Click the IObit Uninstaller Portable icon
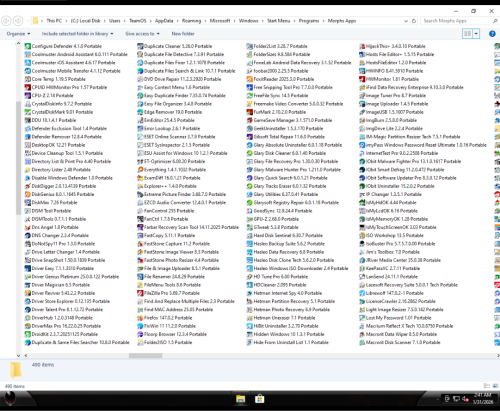The height and width of the screenshot is (411, 500). [x=362, y=186]
